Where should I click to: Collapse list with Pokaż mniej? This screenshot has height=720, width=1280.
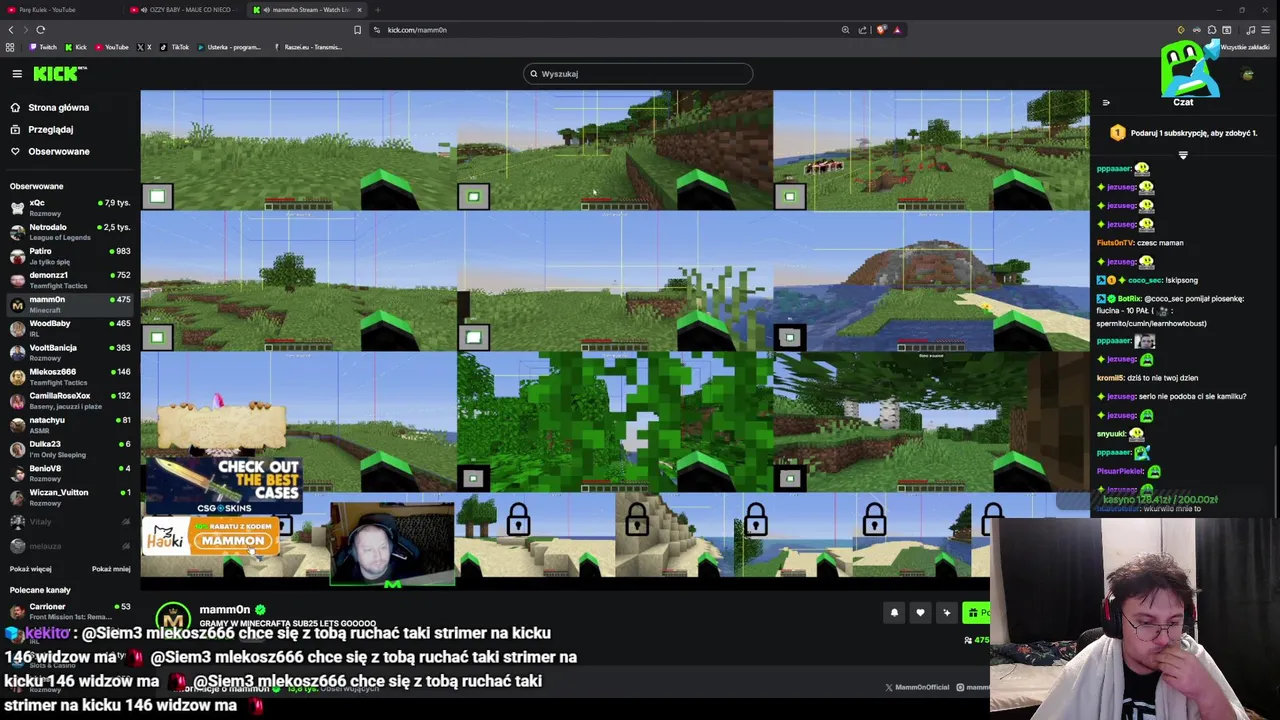pos(111,569)
